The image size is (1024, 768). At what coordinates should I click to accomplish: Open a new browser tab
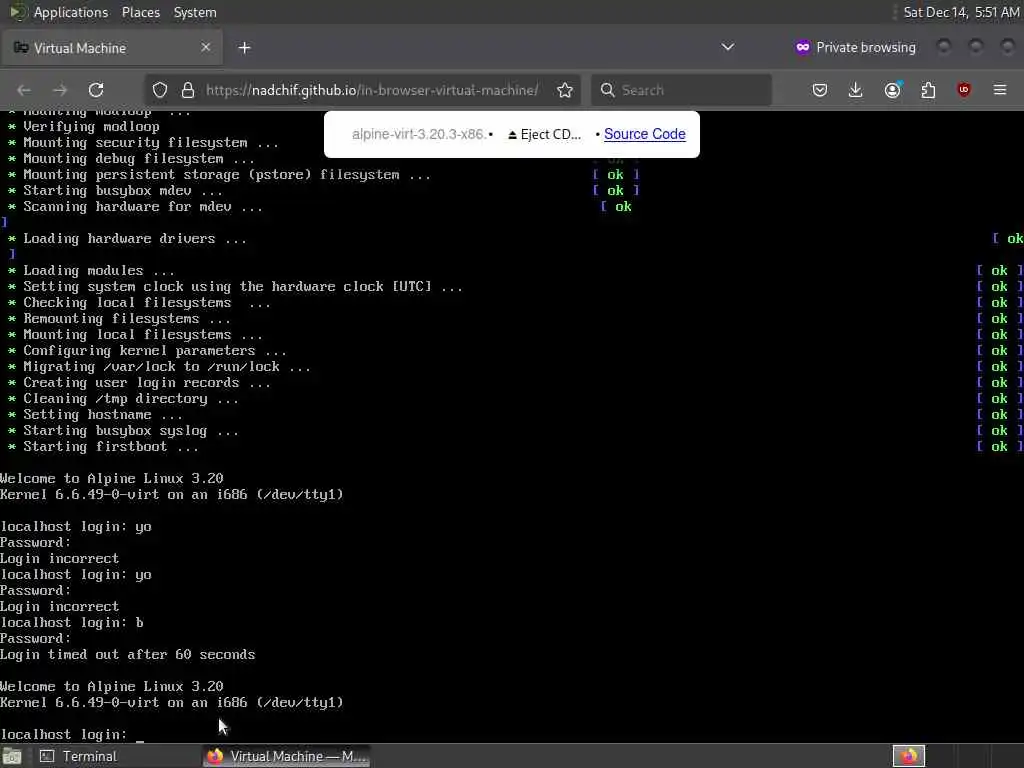(x=244, y=48)
